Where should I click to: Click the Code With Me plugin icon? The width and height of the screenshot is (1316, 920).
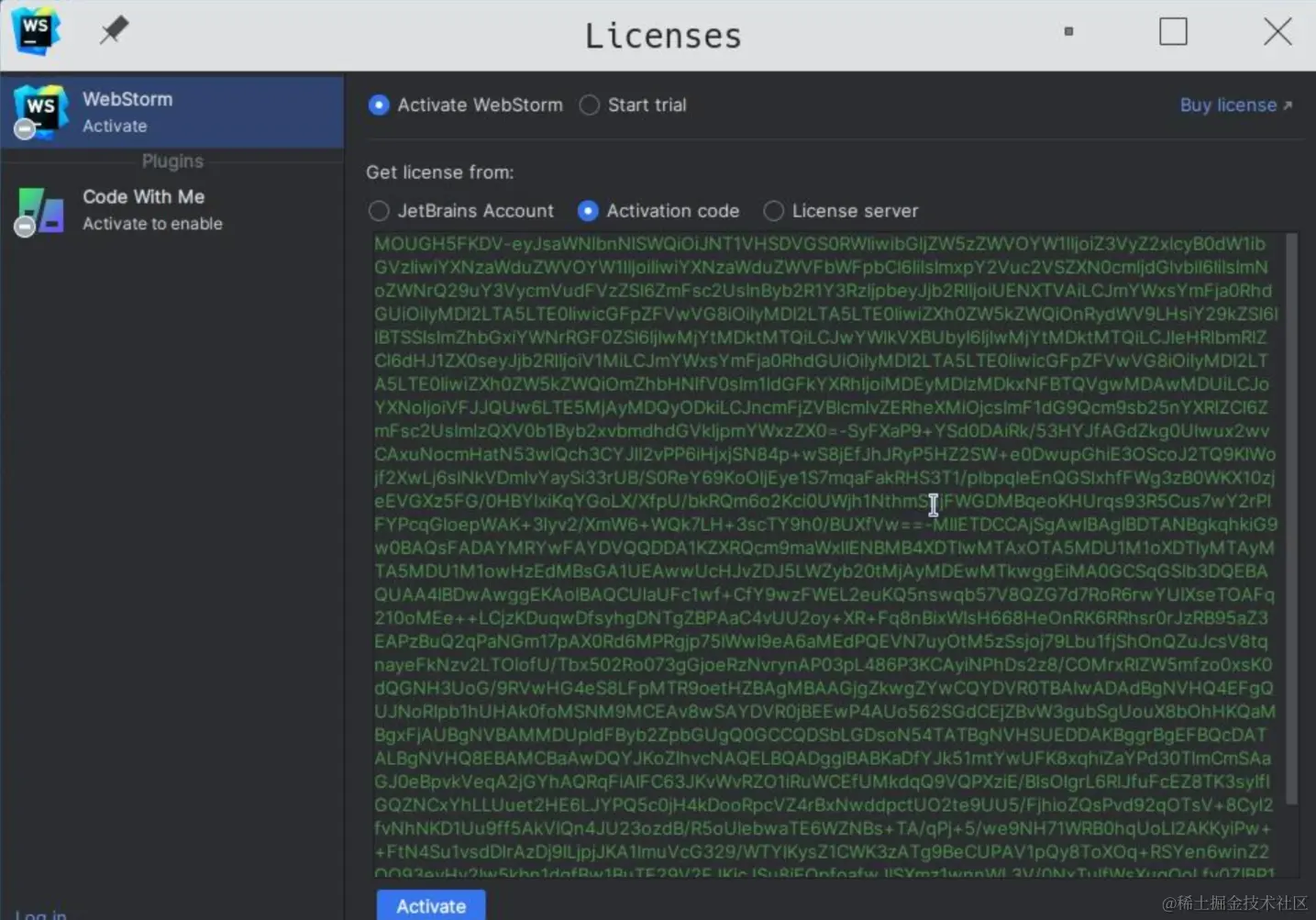point(39,211)
